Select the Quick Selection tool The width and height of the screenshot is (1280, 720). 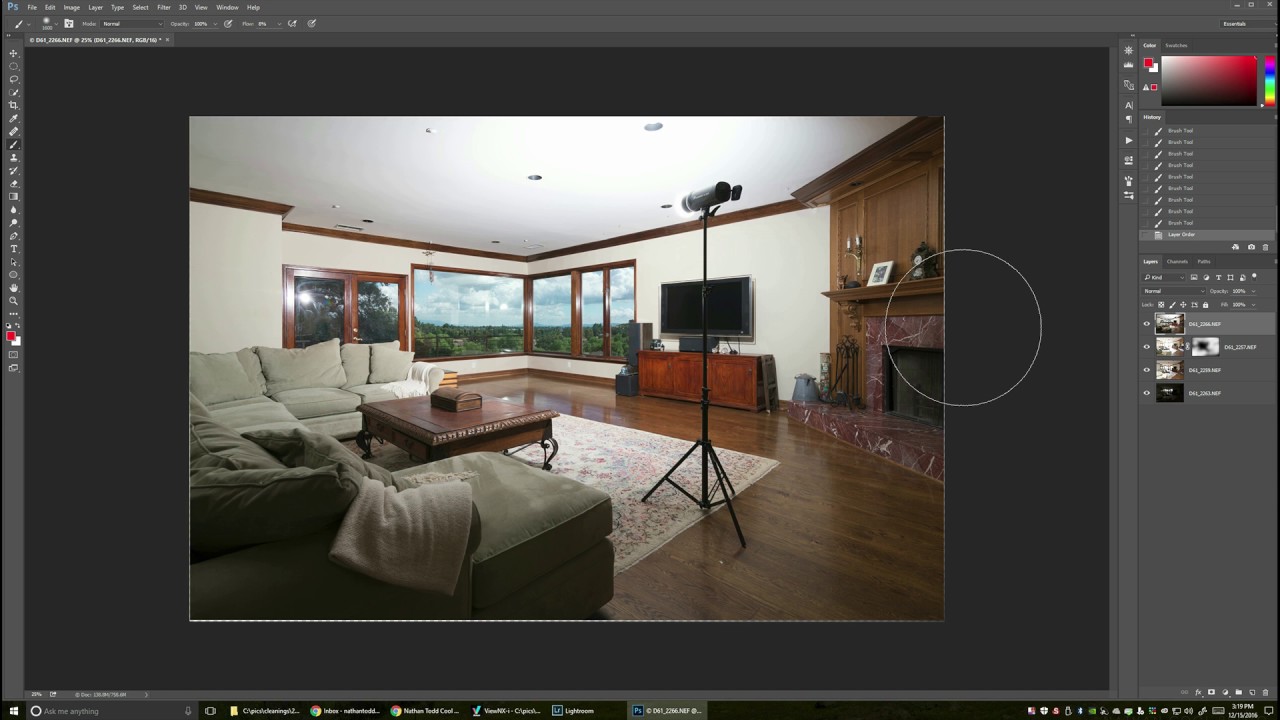(13, 92)
